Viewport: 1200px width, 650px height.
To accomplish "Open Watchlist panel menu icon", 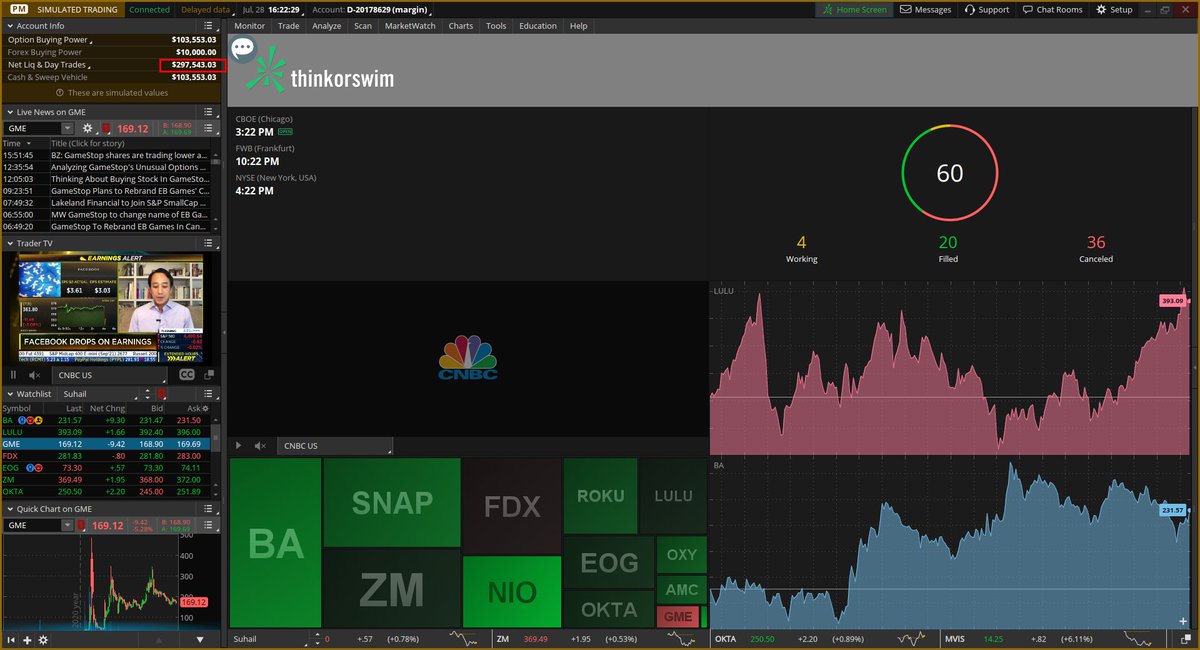I will (x=208, y=394).
